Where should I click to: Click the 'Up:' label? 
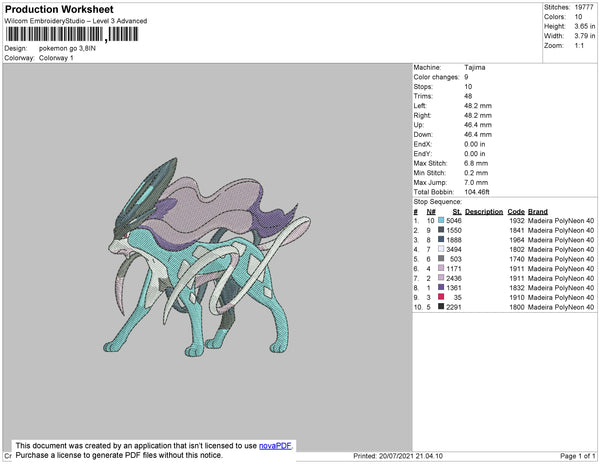click(x=419, y=125)
